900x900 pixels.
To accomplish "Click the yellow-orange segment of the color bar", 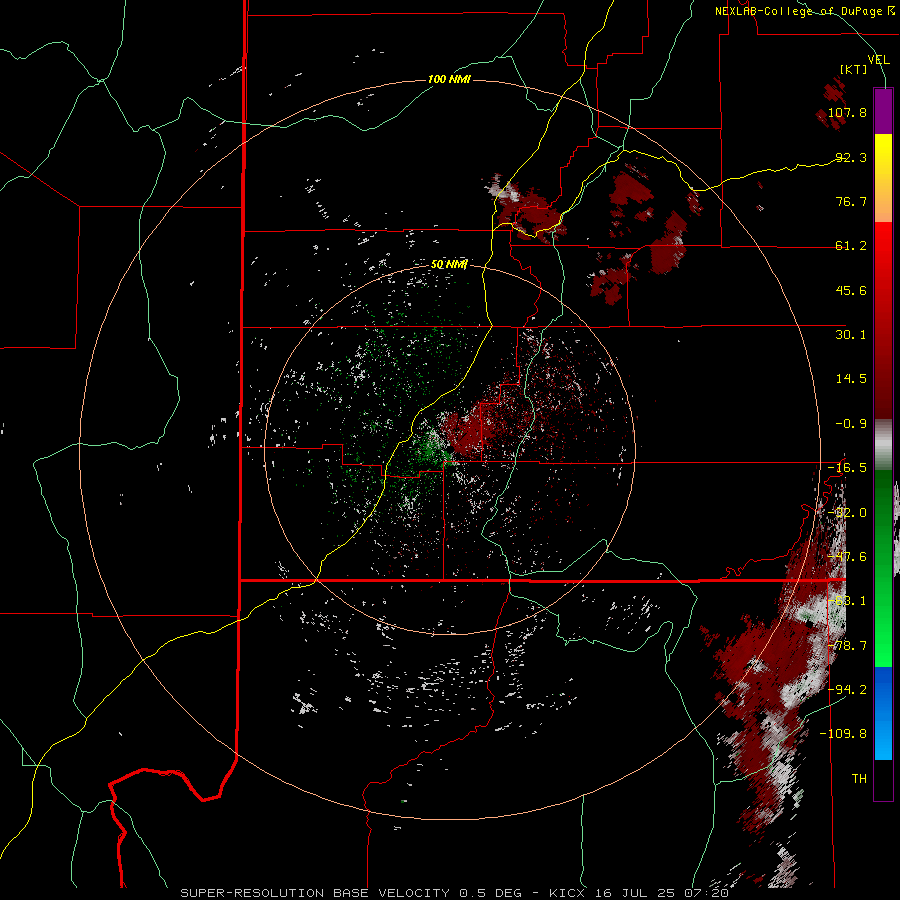I will 883,178.
